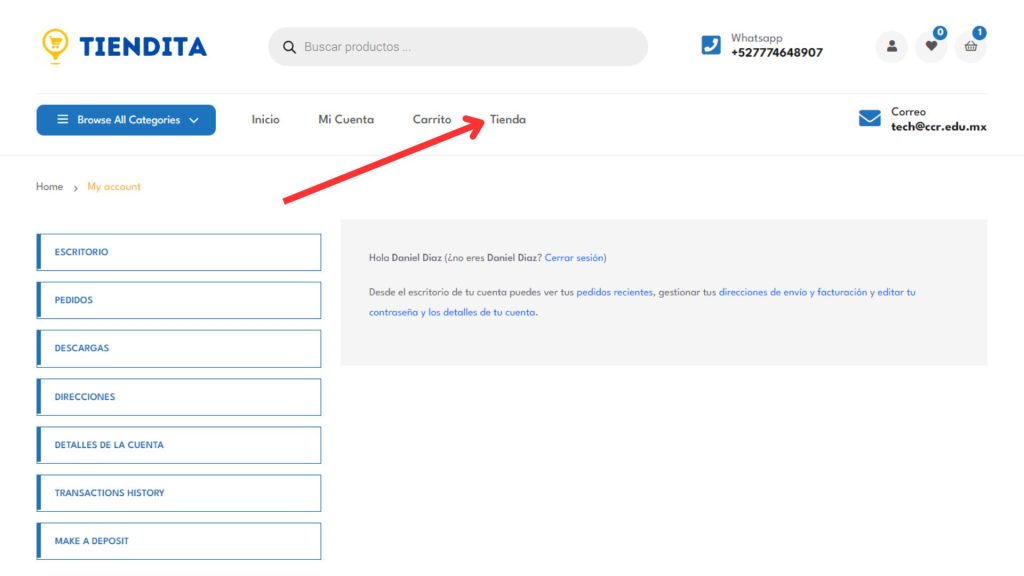Select Carrito from the navigation bar
The image size is (1024, 576).
coord(432,120)
